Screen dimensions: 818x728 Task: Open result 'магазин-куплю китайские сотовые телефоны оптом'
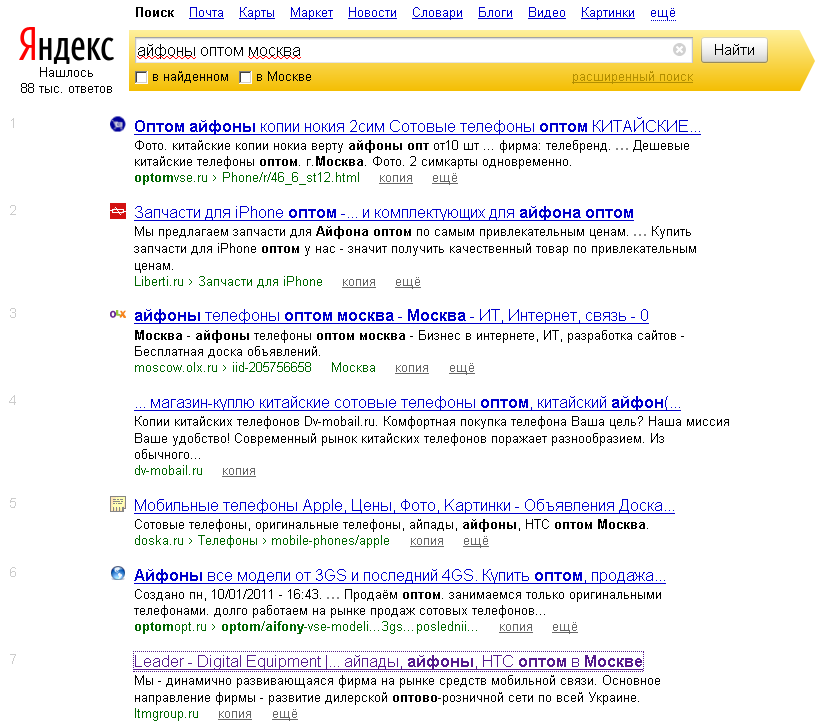tap(407, 402)
